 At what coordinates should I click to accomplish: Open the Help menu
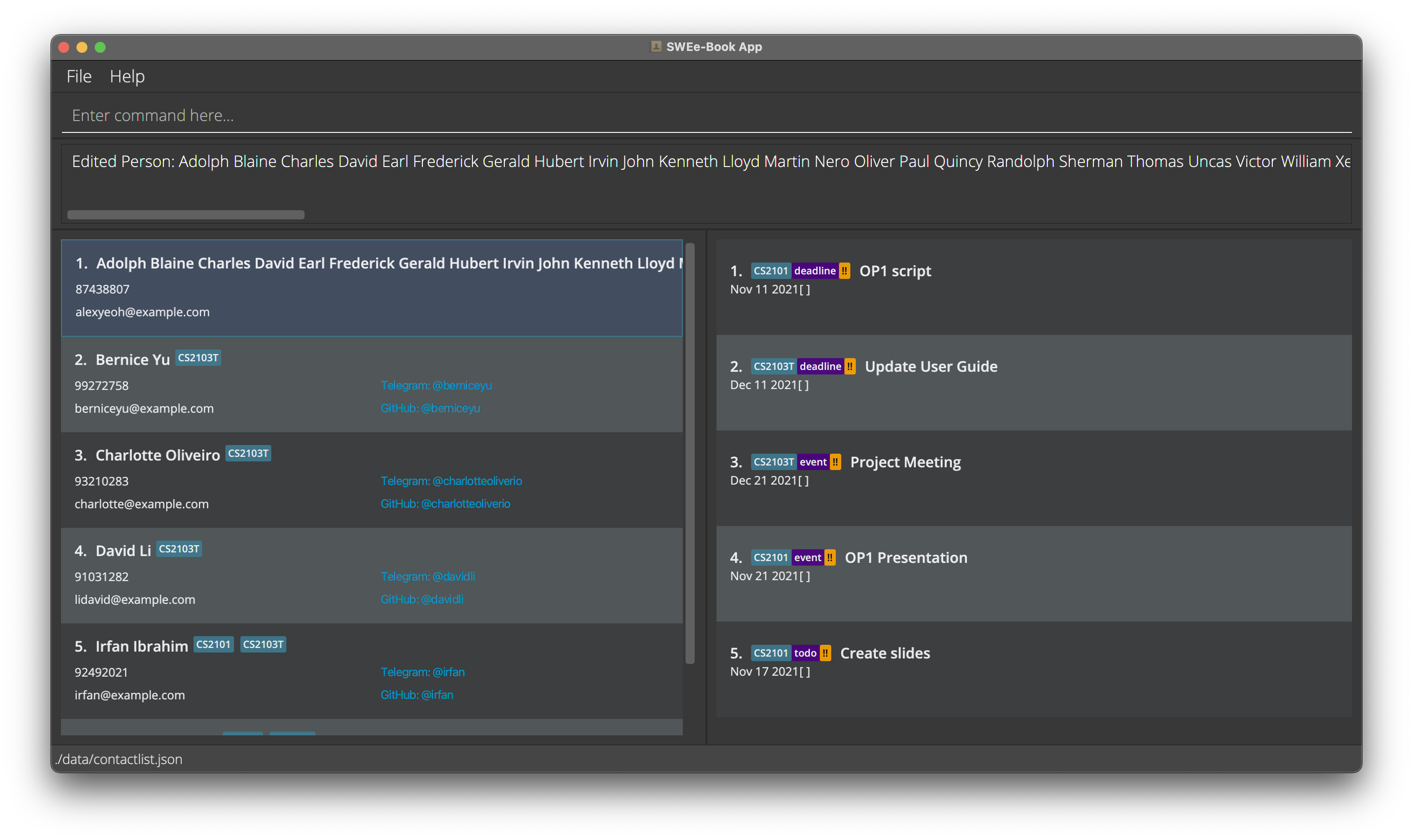(x=127, y=76)
